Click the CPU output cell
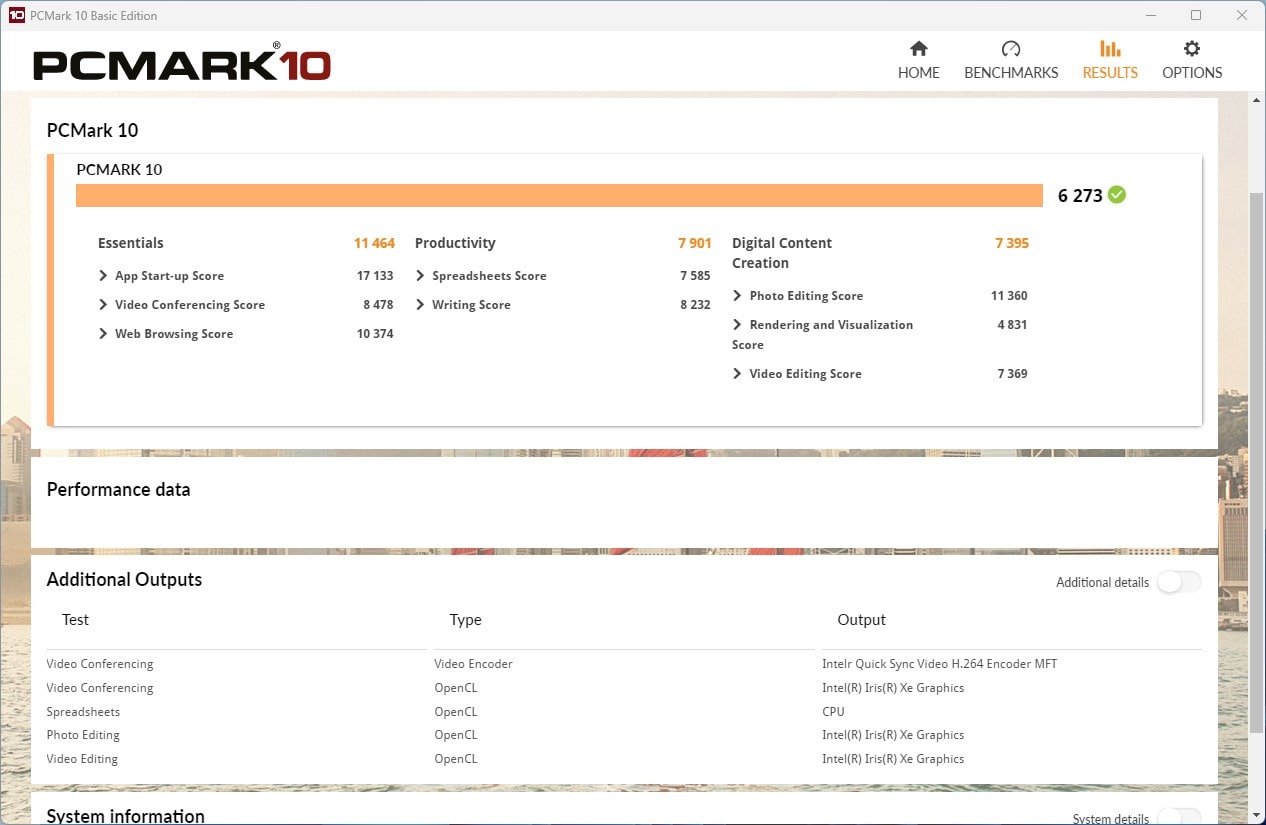Image resolution: width=1266 pixels, height=825 pixels. coord(833,712)
